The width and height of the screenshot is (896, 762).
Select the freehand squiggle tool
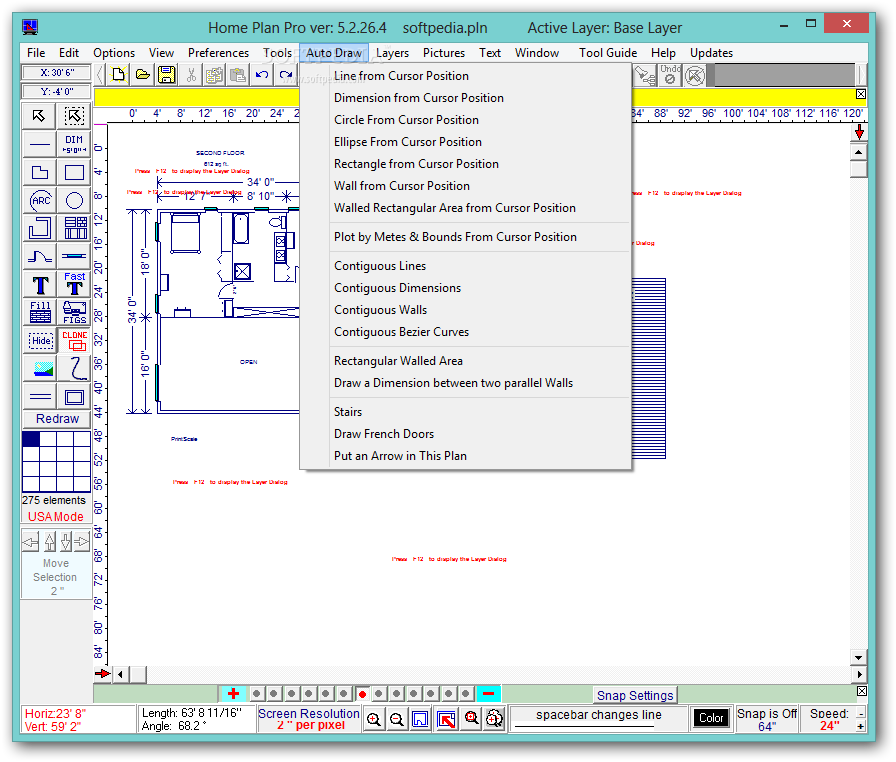coord(74,368)
